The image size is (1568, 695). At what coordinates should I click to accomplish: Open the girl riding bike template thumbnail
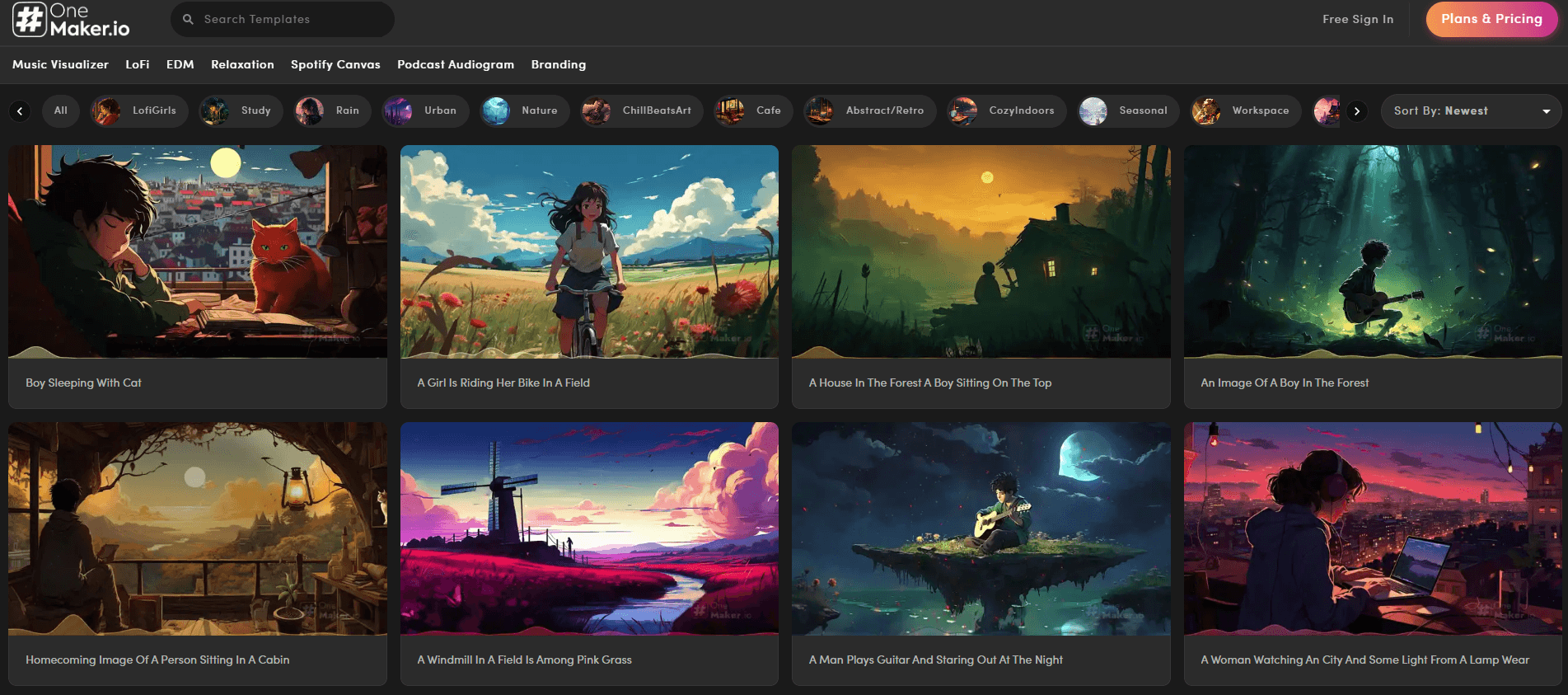click(589, 251)
